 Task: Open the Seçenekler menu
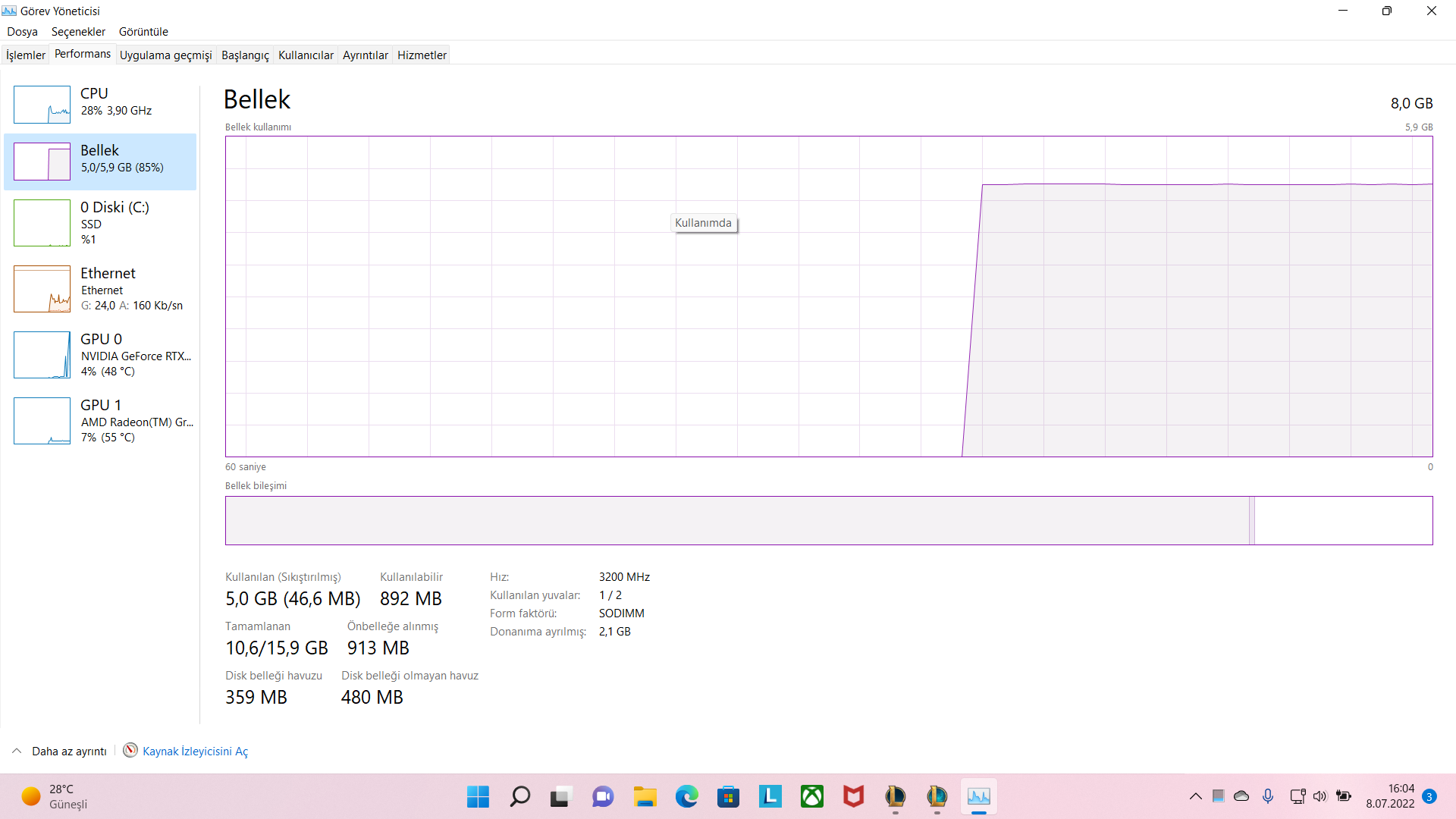(78, 32)
